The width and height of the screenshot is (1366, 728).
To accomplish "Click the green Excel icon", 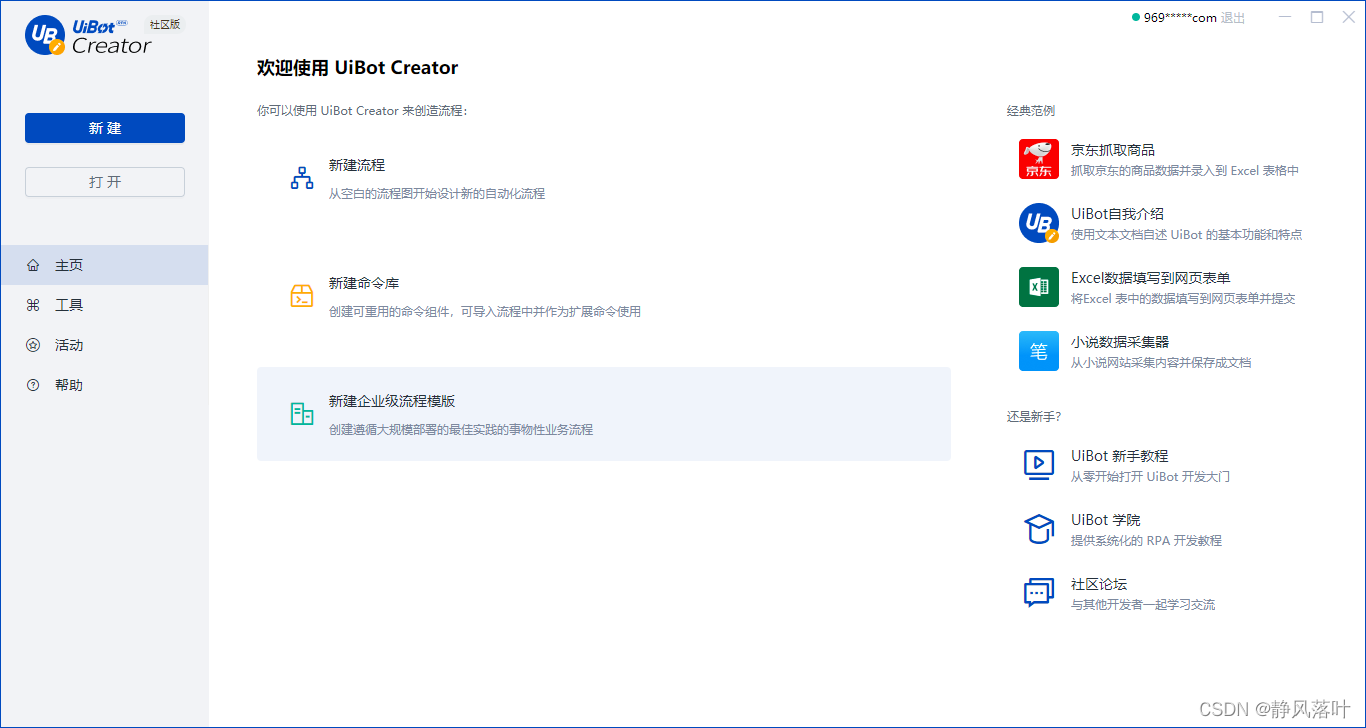I will [x=1039, y=287].
